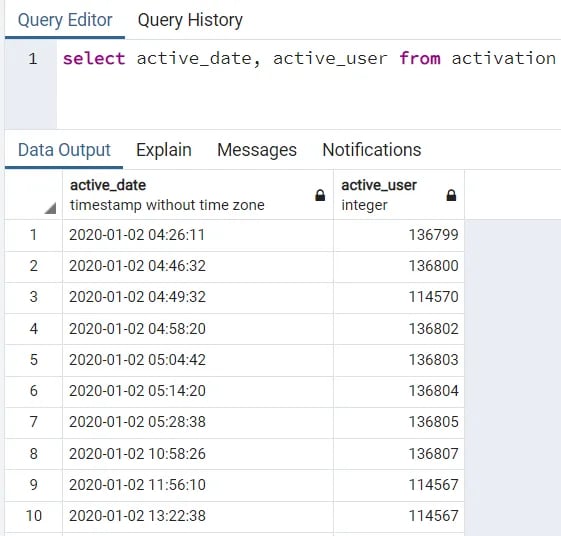Click the lock icon in active_date column
The width and height of the screenshot is (561, 536).
[x=320, y=195]
